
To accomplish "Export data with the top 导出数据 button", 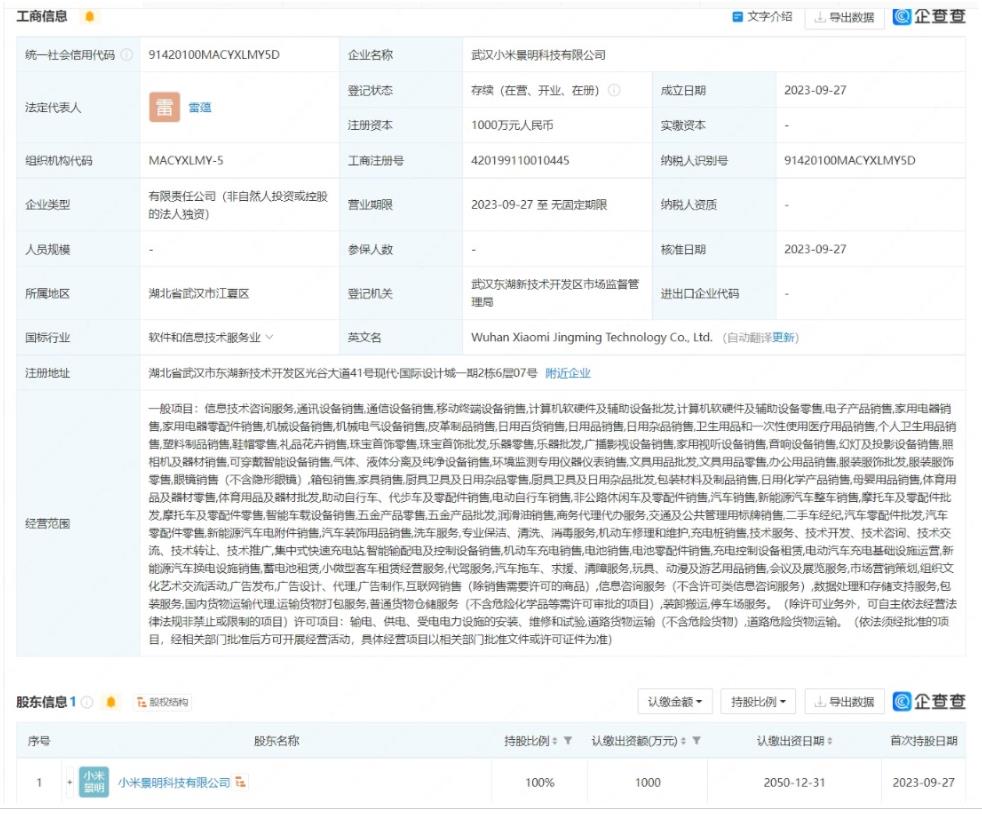I will (844, 17).
